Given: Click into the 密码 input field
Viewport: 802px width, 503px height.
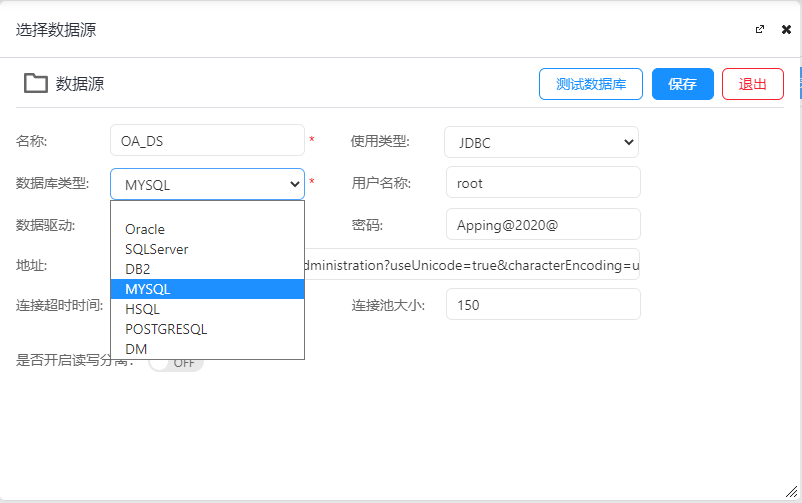Looking at the screenshot, I should 542,224.
